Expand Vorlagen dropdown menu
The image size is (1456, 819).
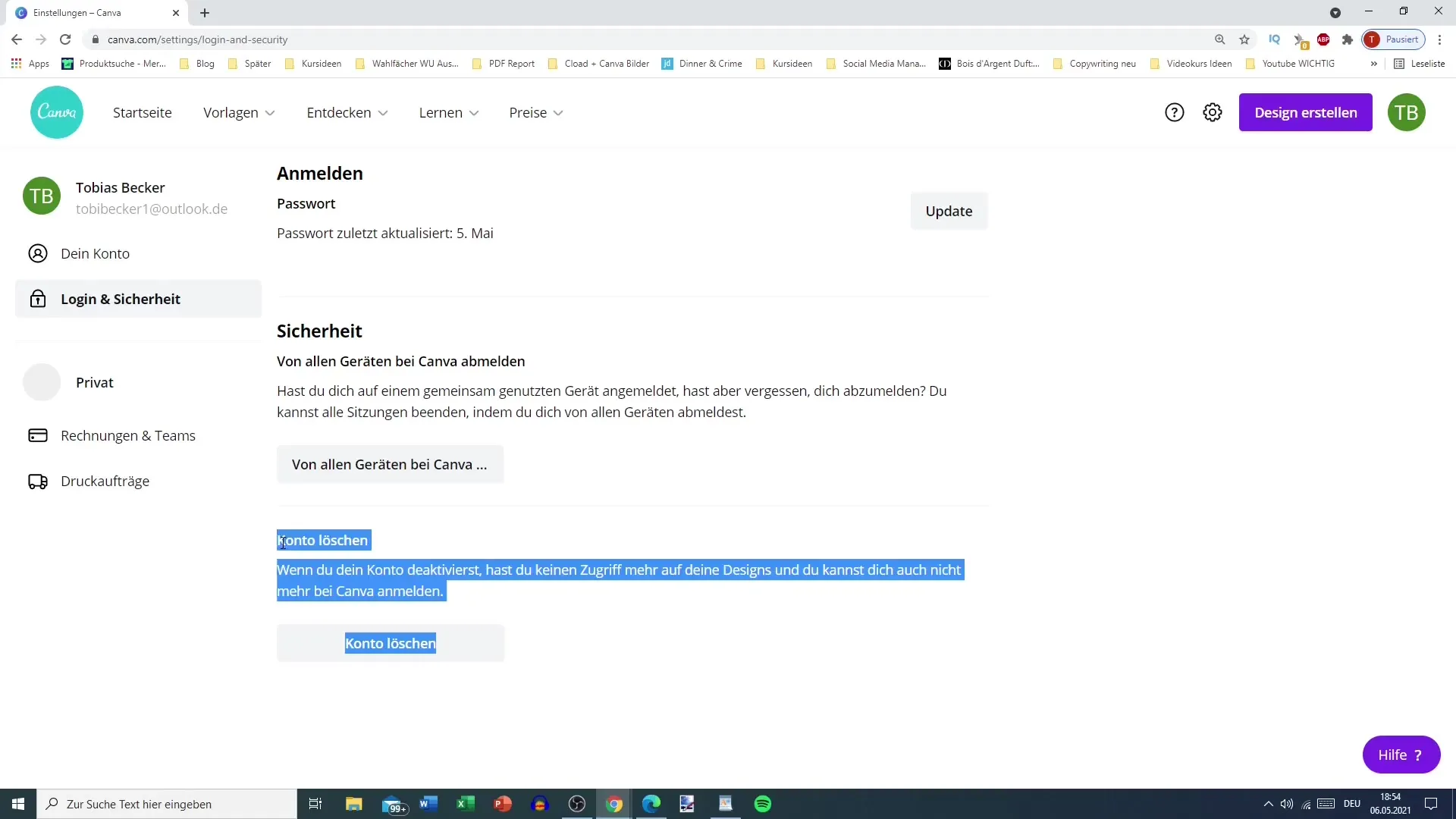(239, 112)
